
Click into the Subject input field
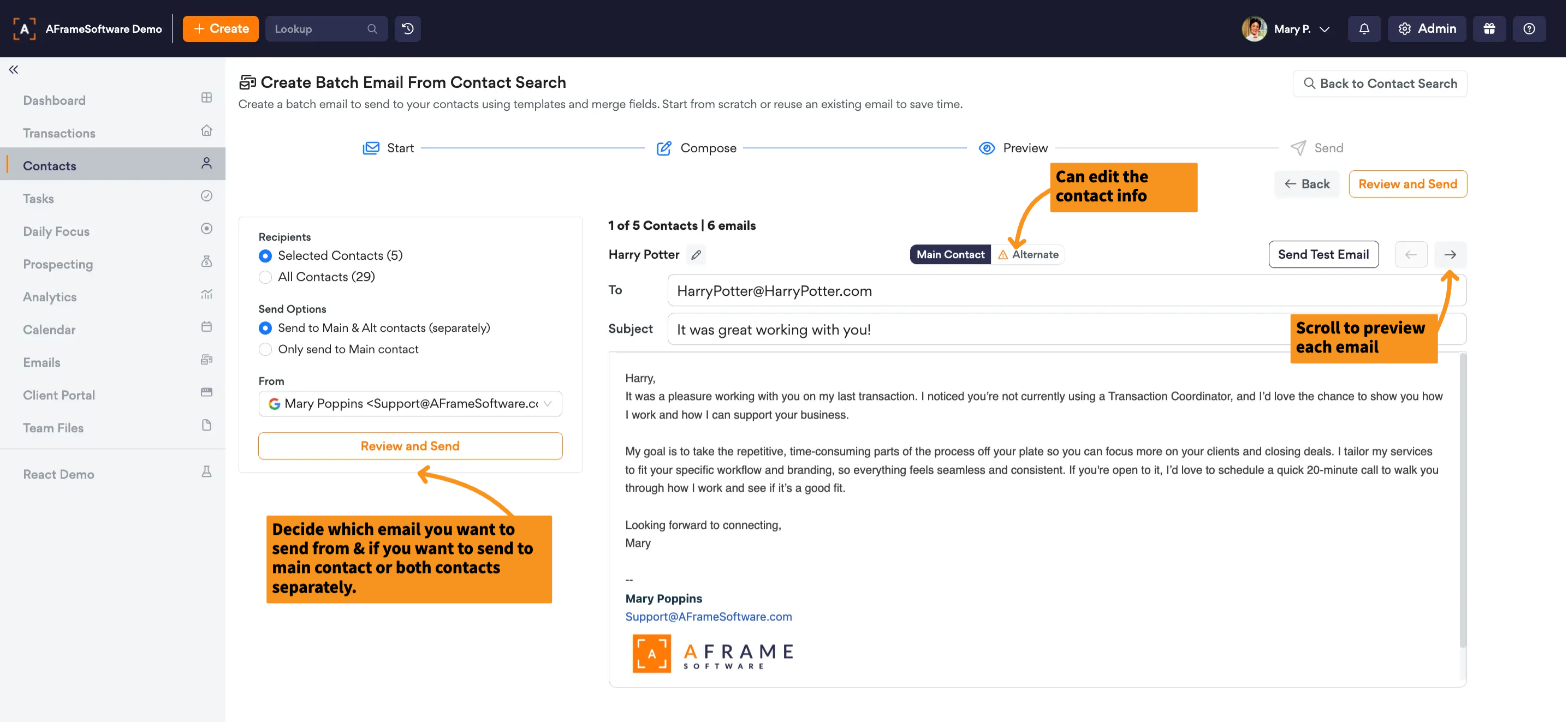[974, 329]
